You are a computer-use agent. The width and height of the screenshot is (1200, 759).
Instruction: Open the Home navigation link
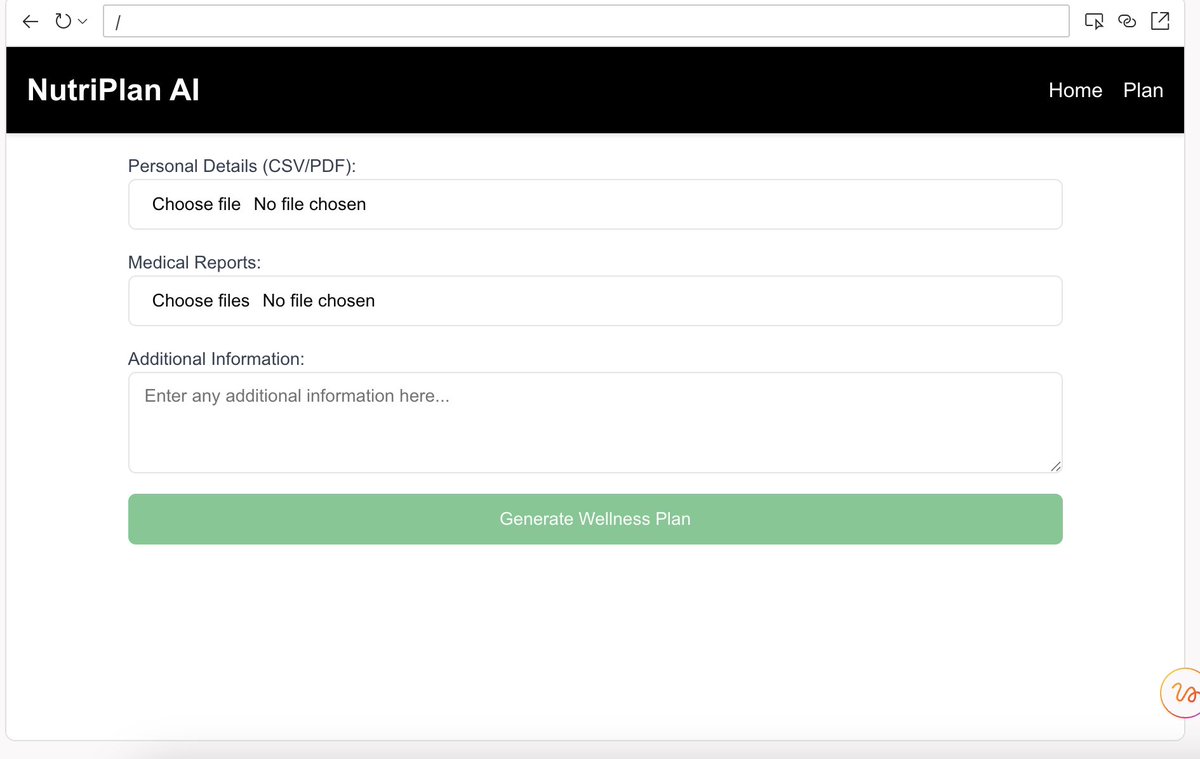click(x=1075, y=90)
